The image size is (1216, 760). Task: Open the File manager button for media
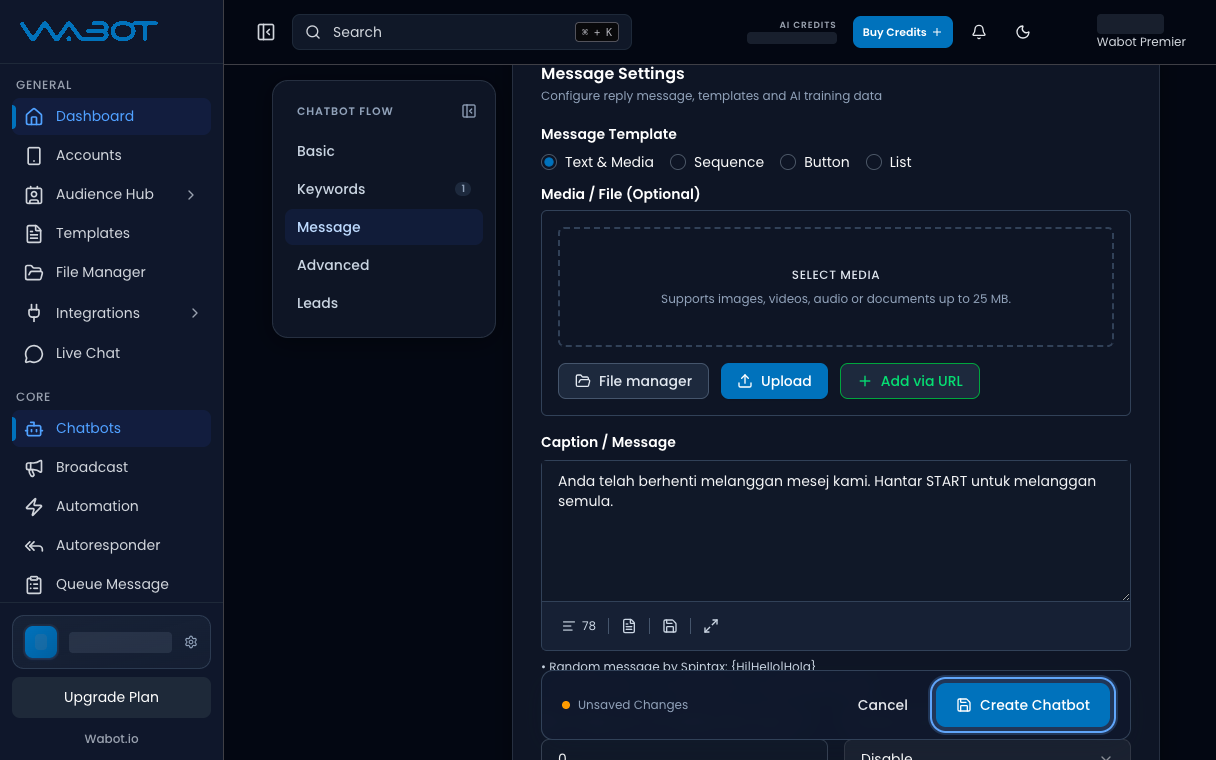point(633,381)
